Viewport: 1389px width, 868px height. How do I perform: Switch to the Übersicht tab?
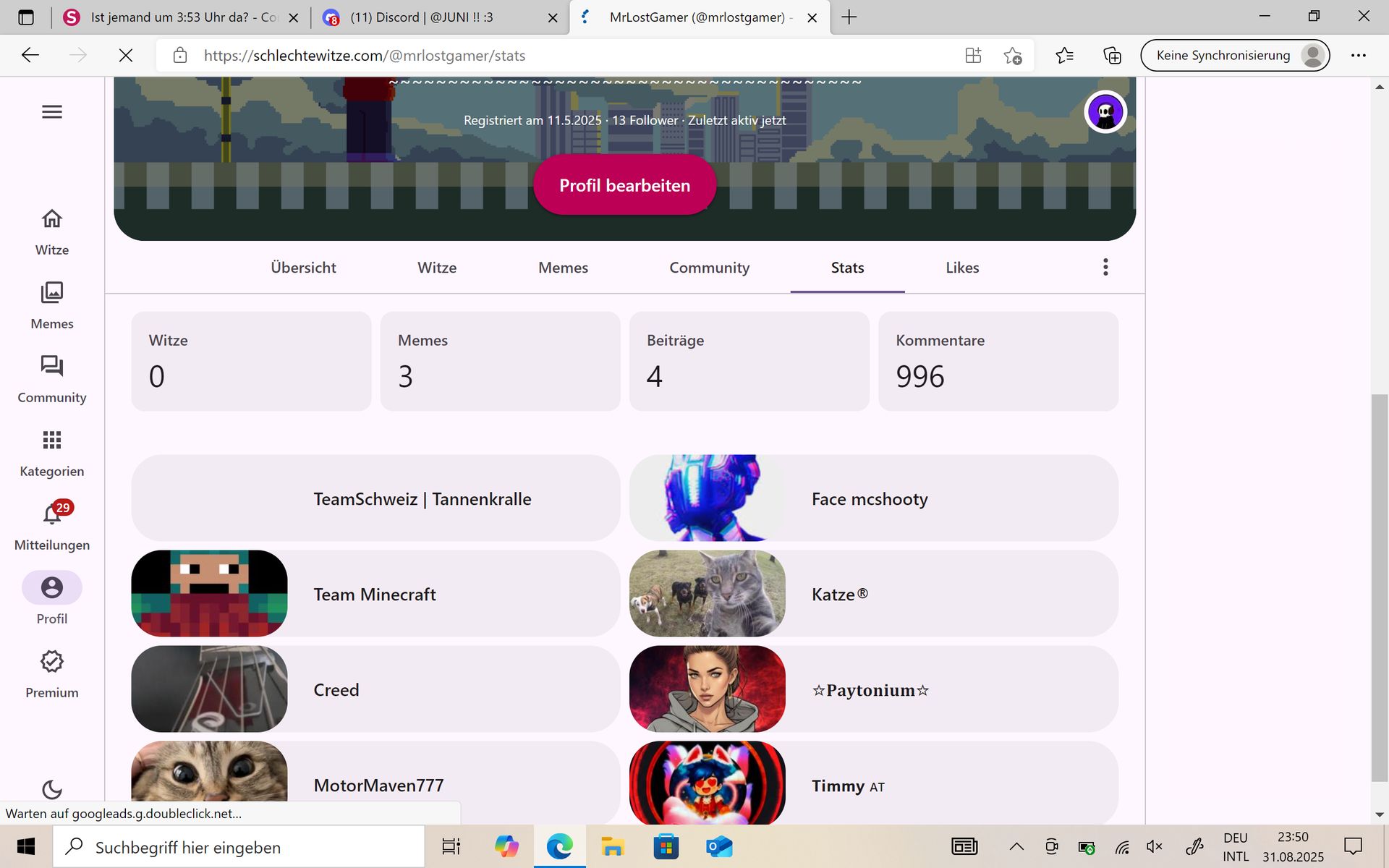(303, 268)
